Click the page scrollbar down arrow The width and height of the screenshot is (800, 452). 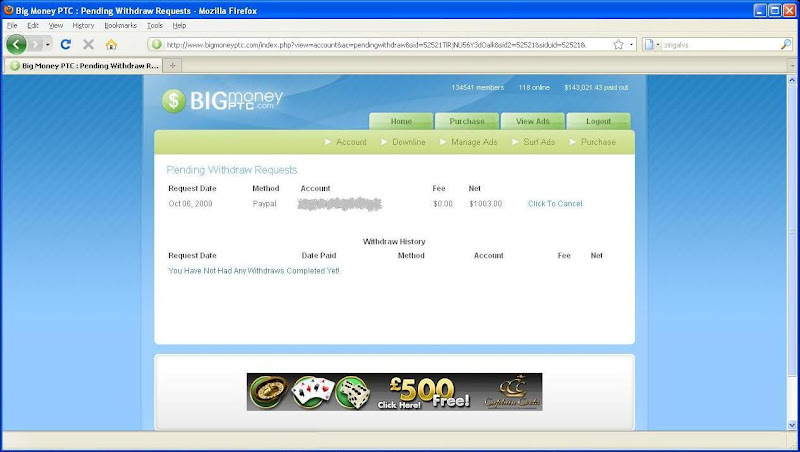pos(792,424)
